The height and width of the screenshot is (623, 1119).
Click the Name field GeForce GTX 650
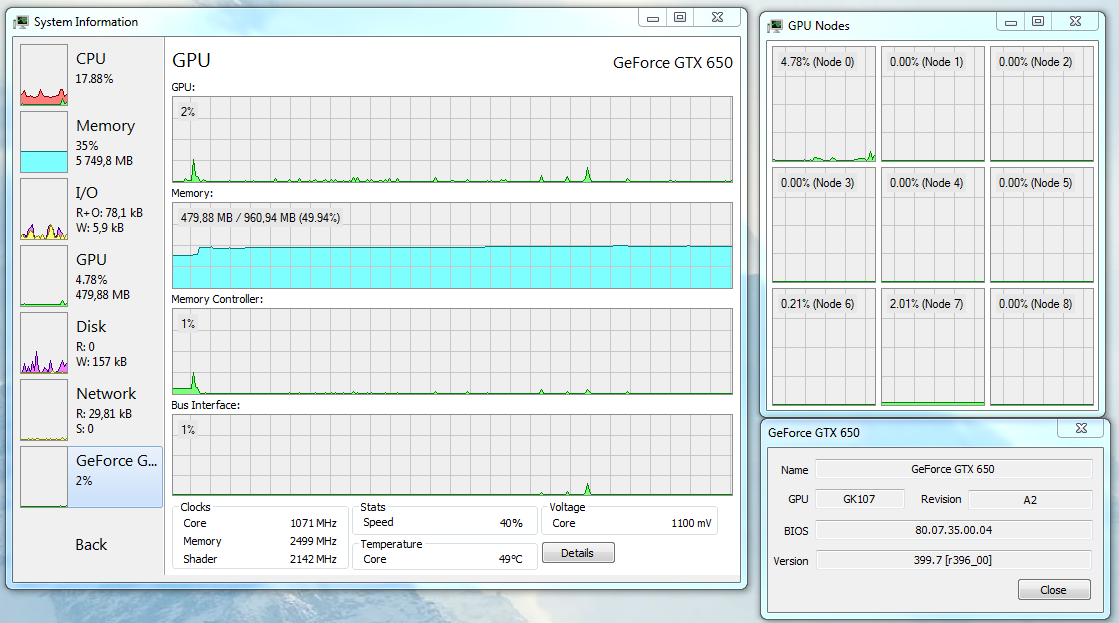tap(953, 469)
